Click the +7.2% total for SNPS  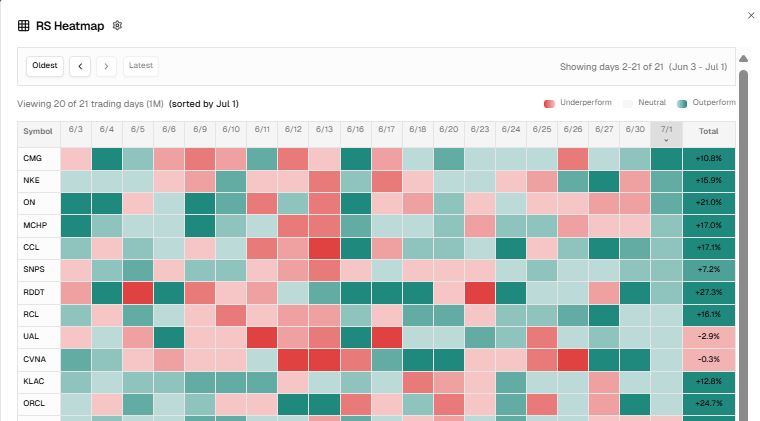coord(709,269)
